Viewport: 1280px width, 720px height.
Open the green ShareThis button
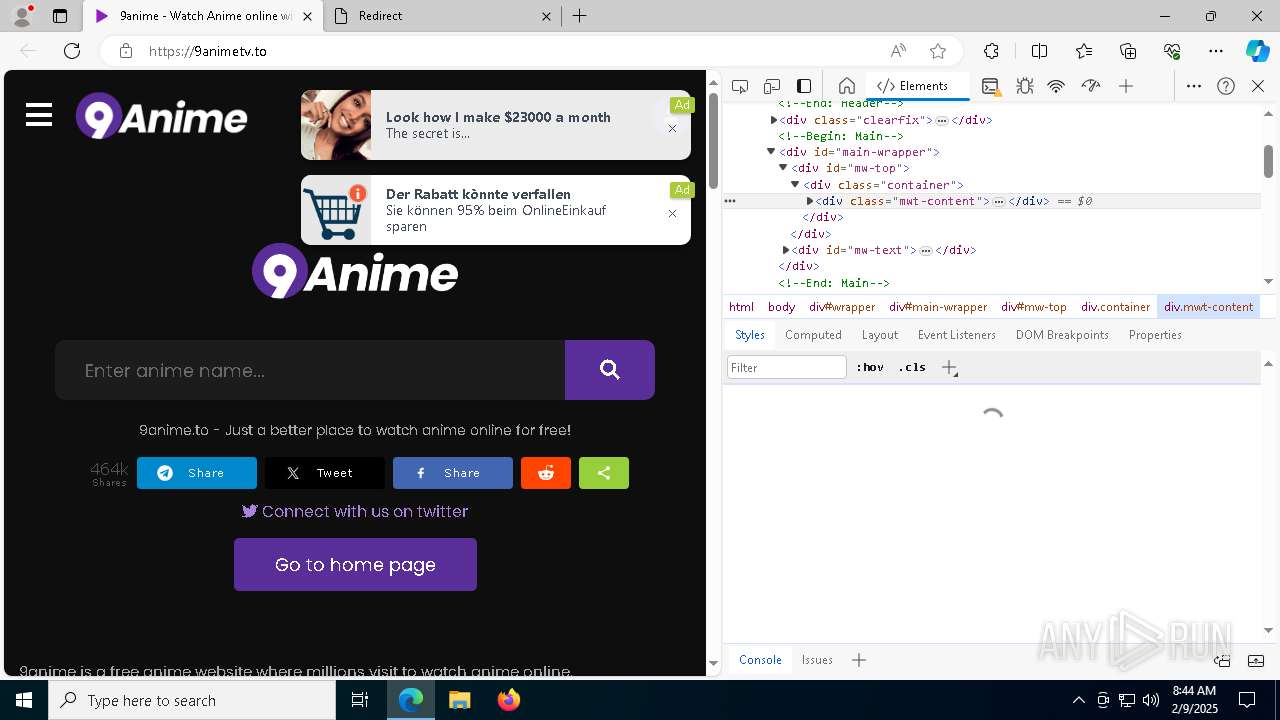(x=604, y=473)
